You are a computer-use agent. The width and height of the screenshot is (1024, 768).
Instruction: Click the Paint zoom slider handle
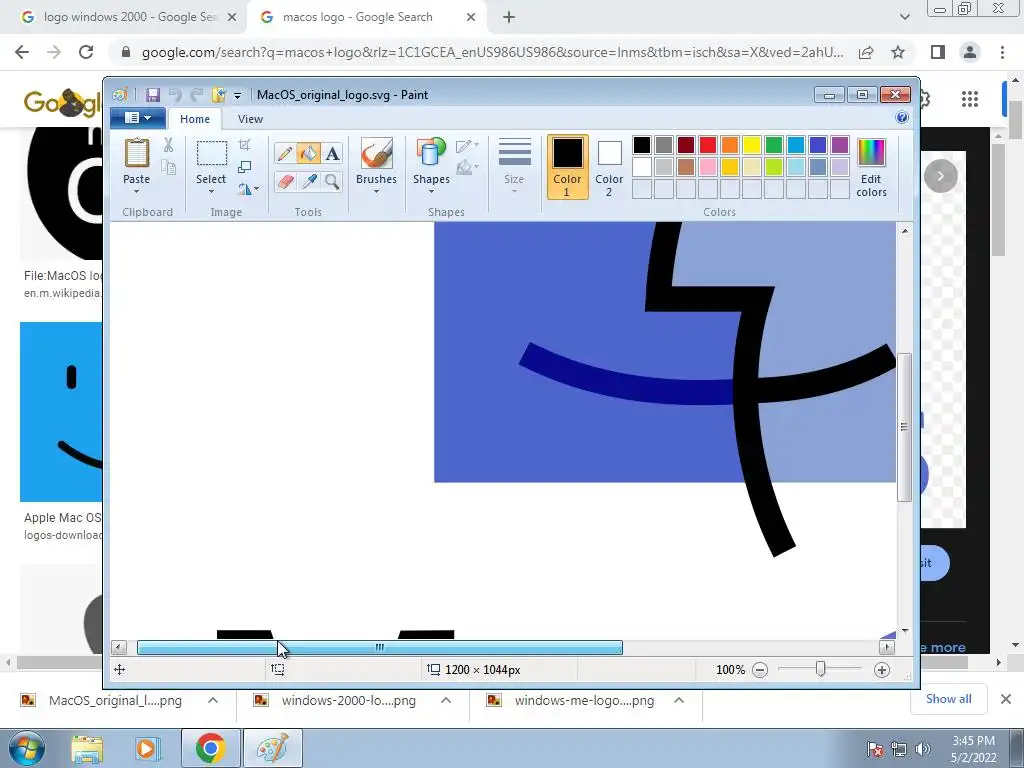coord(820,669)
